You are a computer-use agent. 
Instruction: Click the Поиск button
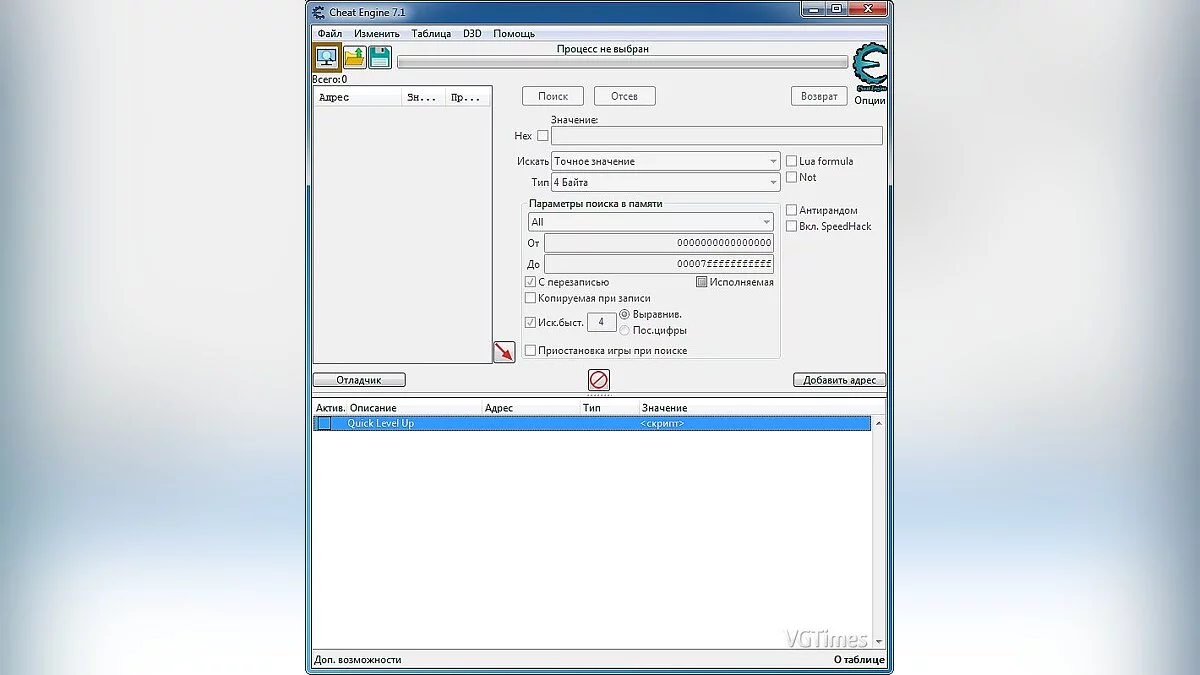(x=552, y=95)
